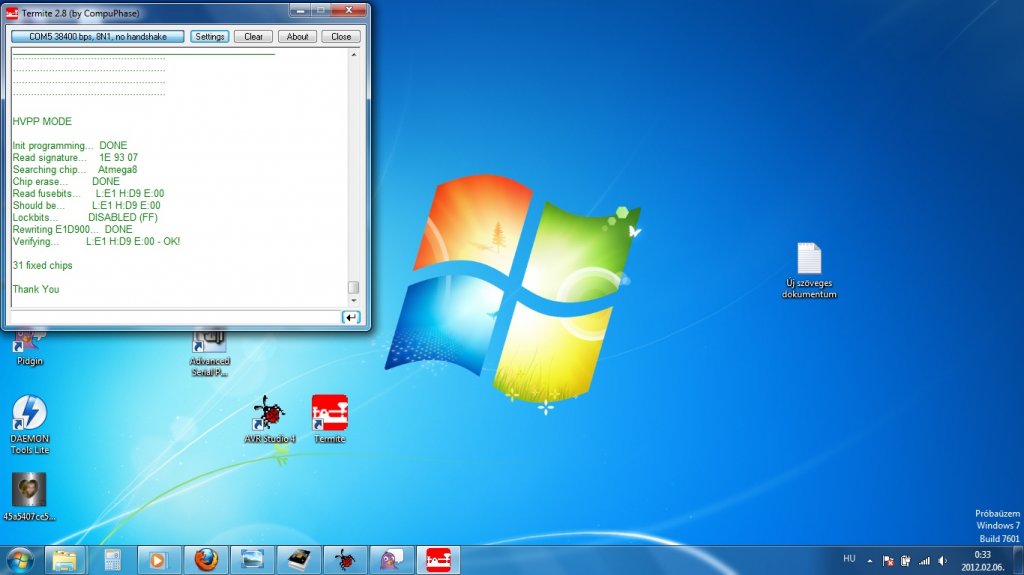Open Action Center flag tray icon
The width and height of the screenshot is (1024, 575).
point(888,561)
